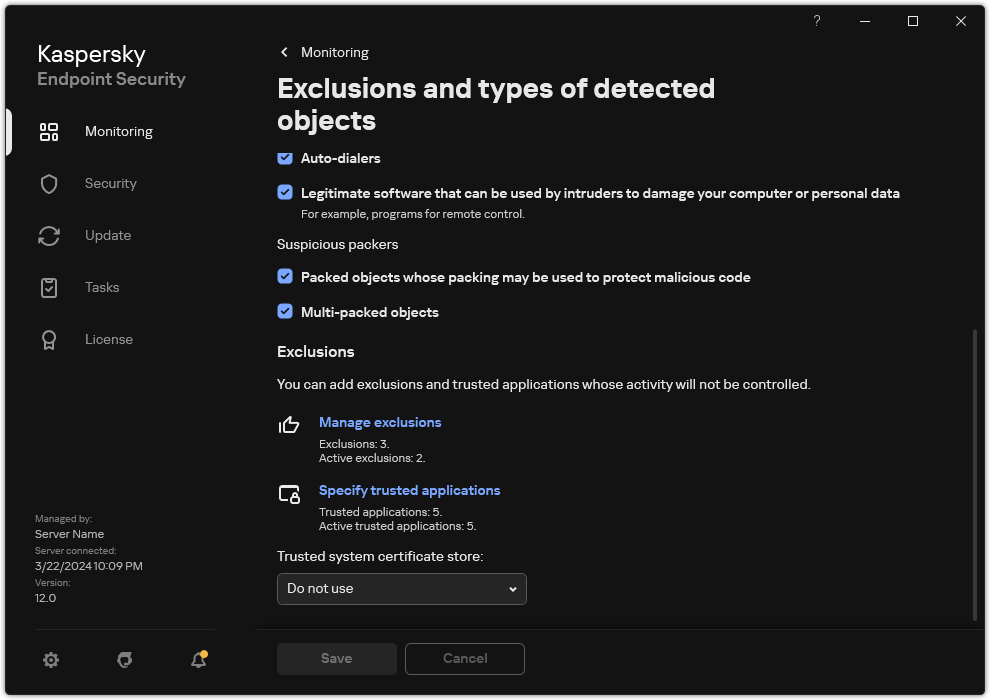
Task: Go to Tasks in the sidebar
Action: click(x=101, y=287)
